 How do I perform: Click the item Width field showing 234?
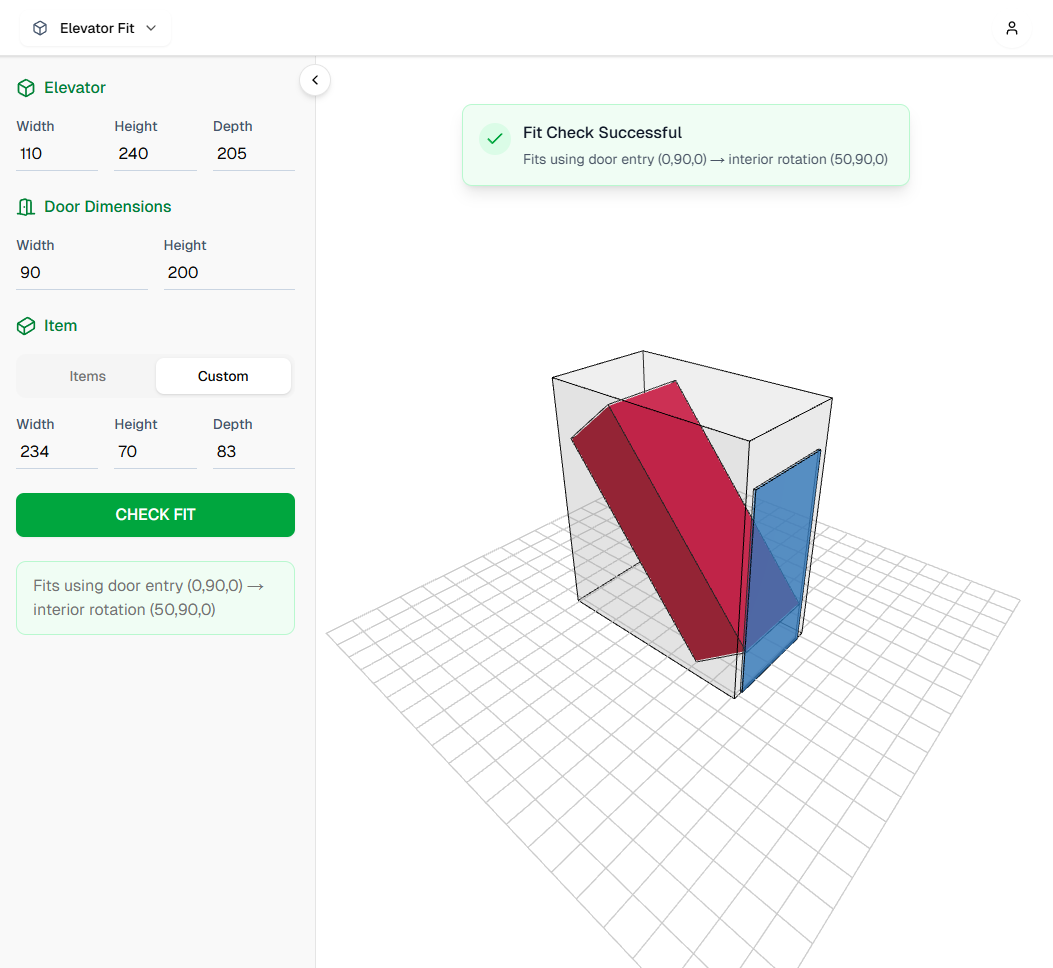[x=57, y=451]
